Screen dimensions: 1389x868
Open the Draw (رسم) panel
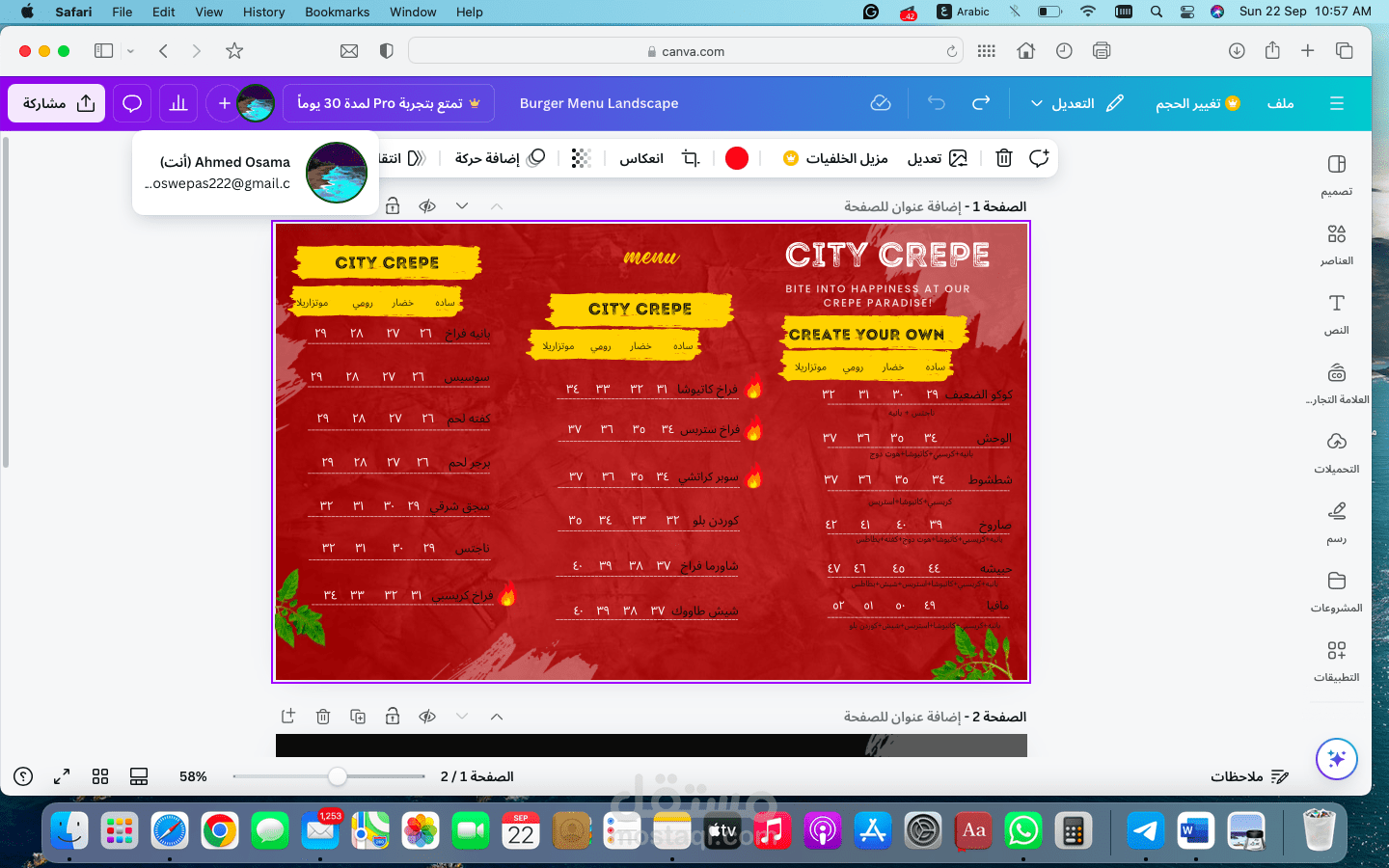(x=1336, y=522)
